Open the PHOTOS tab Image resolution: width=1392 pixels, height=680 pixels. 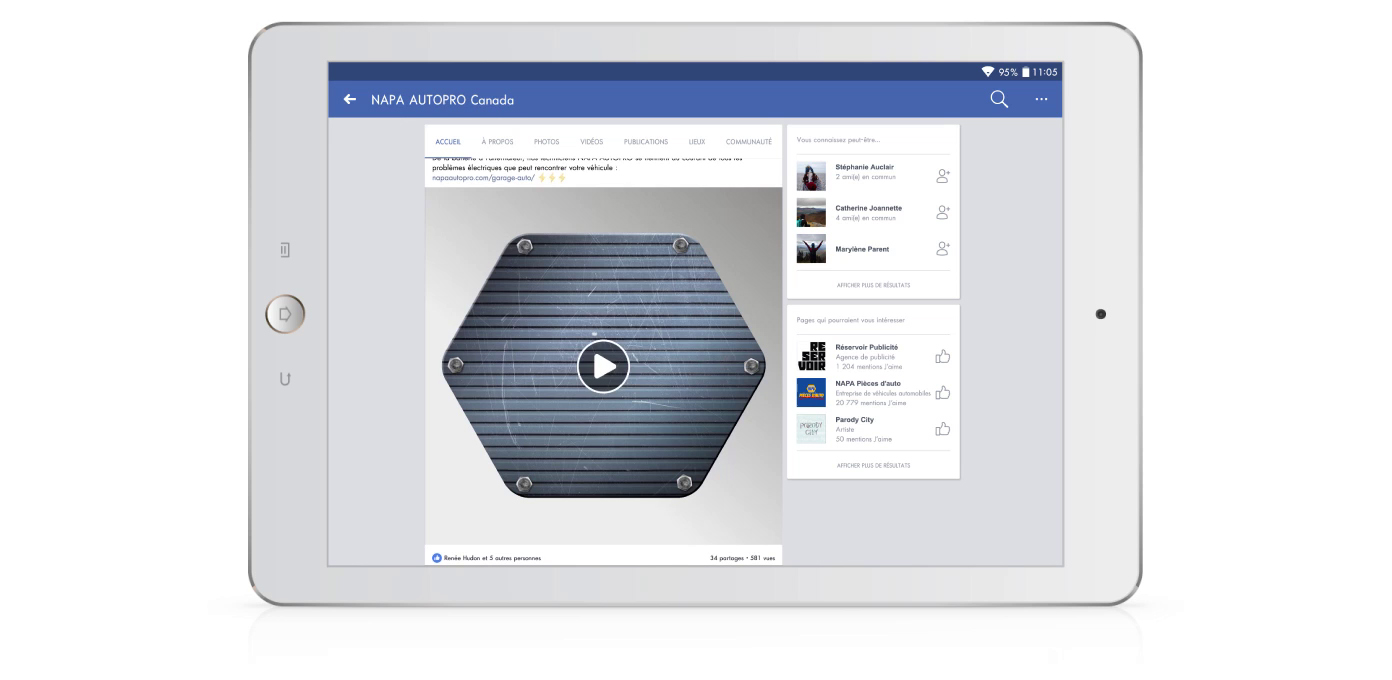point(547,142)
